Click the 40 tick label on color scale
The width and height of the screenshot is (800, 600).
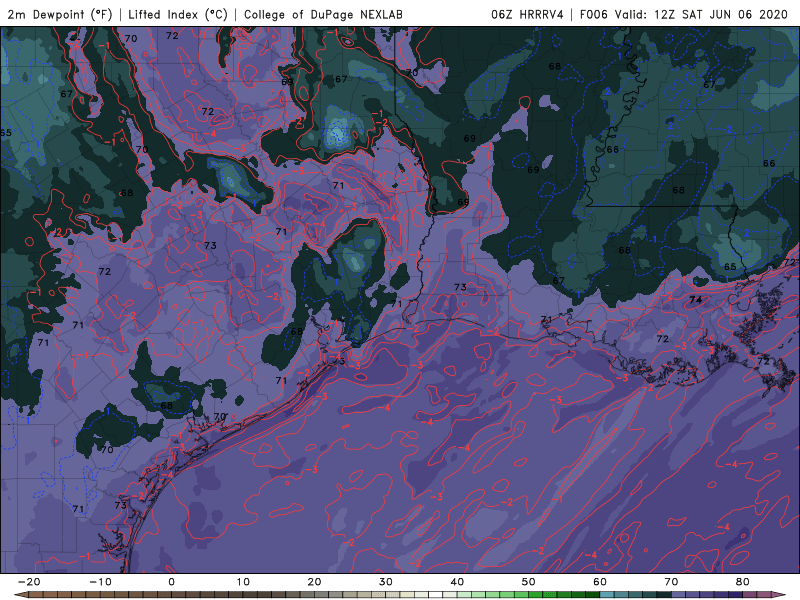(x=457, y=582)
